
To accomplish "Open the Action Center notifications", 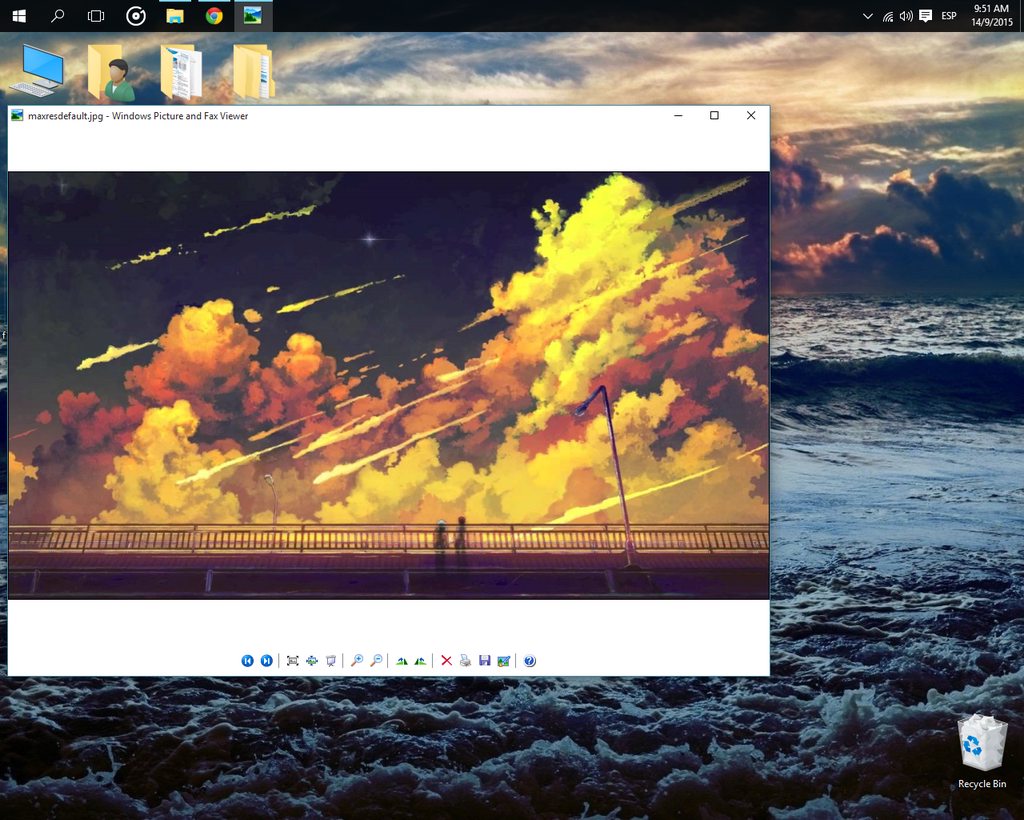I will 925,16.
